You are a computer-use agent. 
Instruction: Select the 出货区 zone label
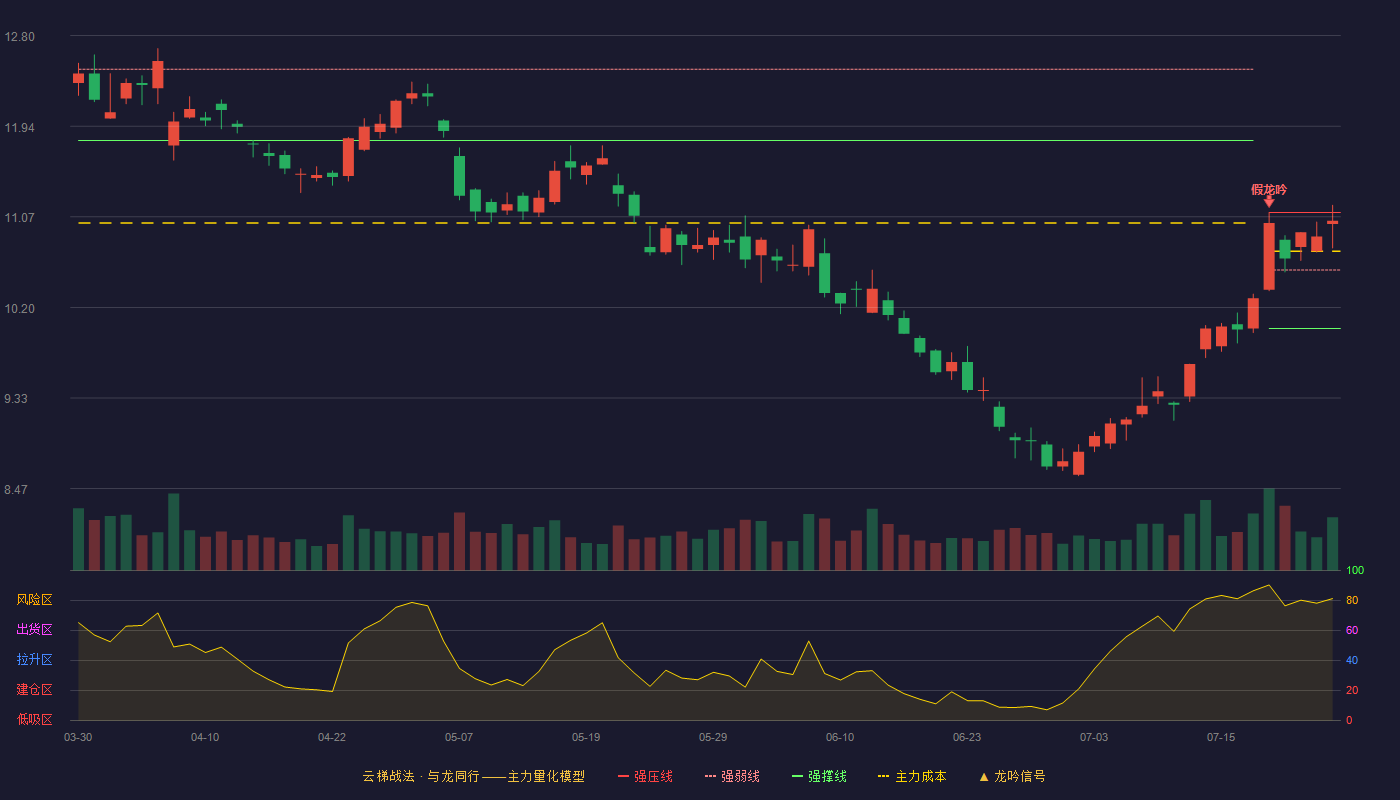coord(35,630)
